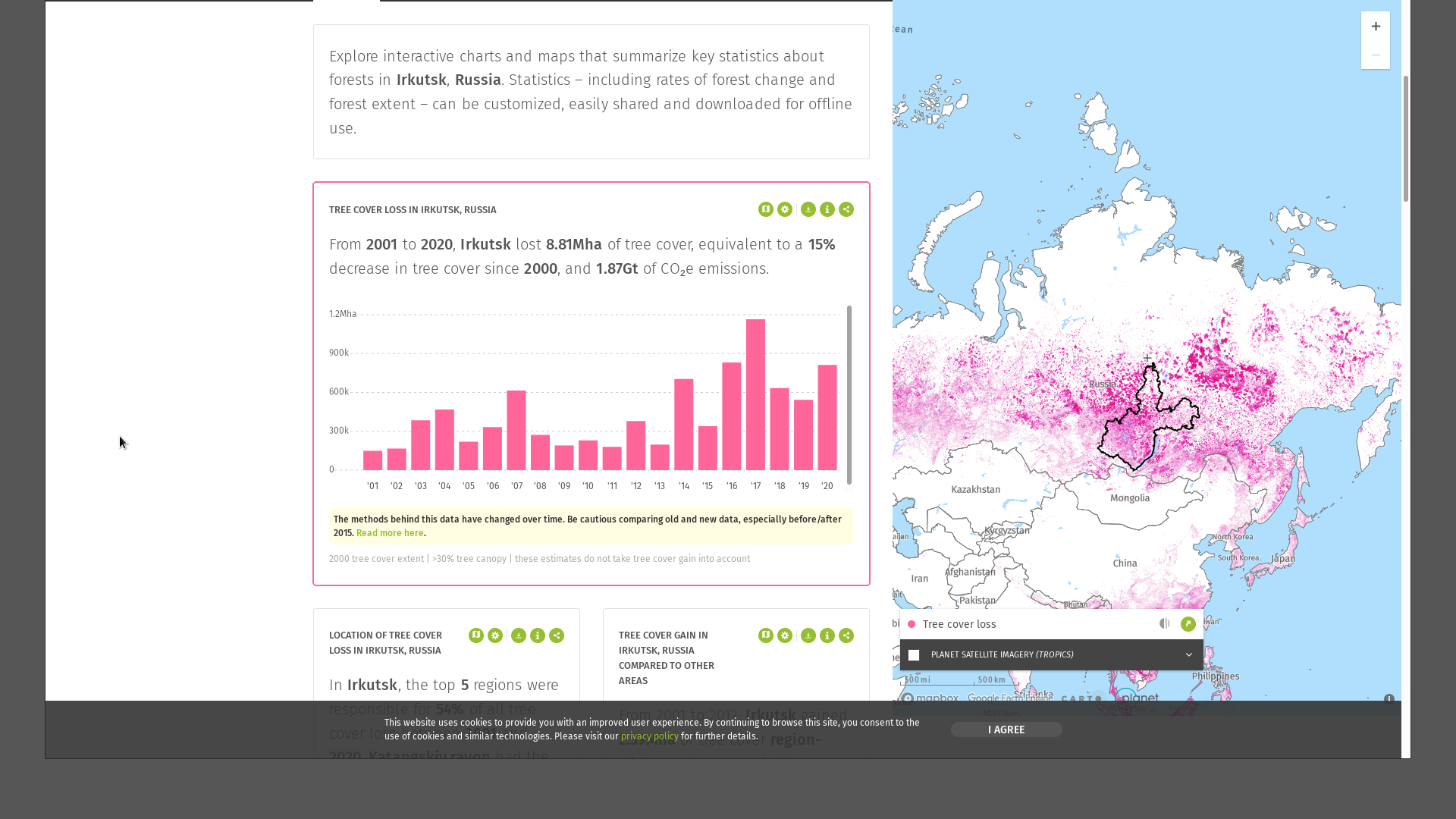Open info for Tree Cover Loss widget

[827, 209]
